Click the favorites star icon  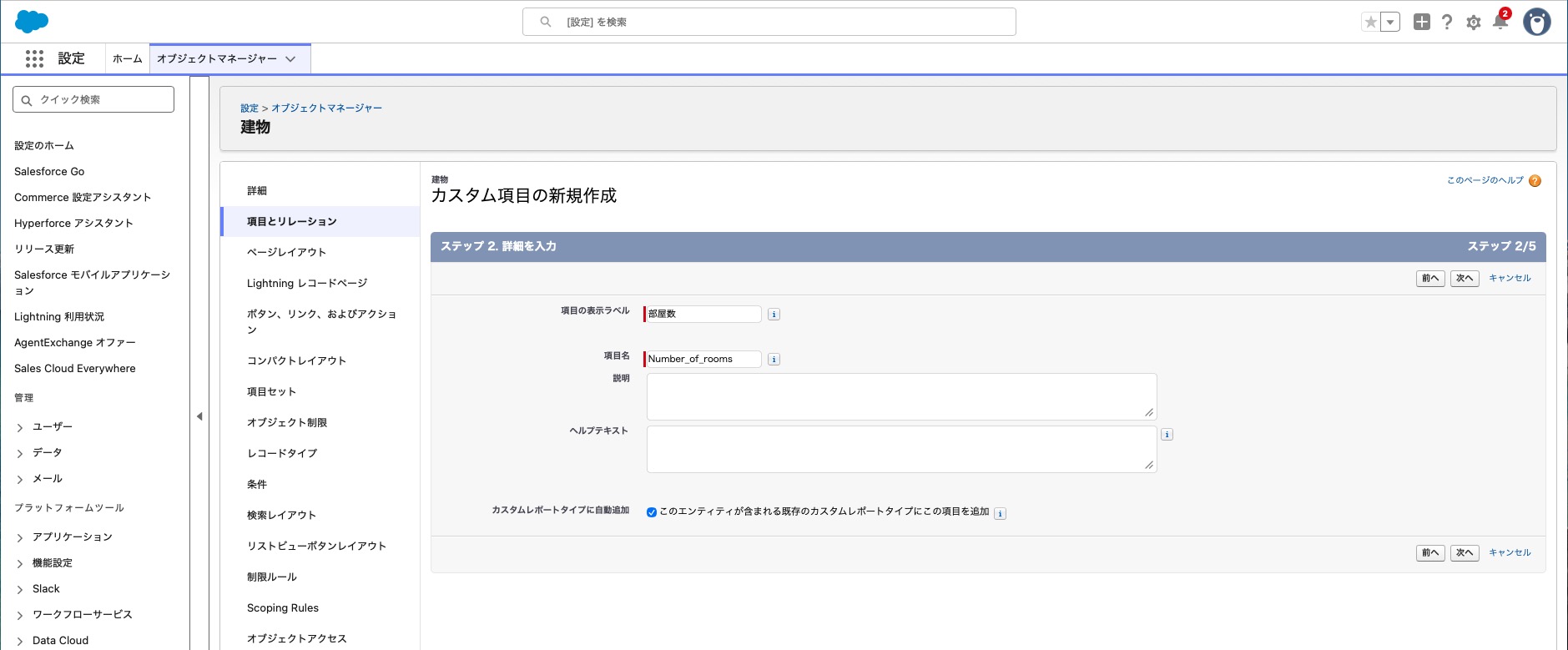coord(1370,23)
